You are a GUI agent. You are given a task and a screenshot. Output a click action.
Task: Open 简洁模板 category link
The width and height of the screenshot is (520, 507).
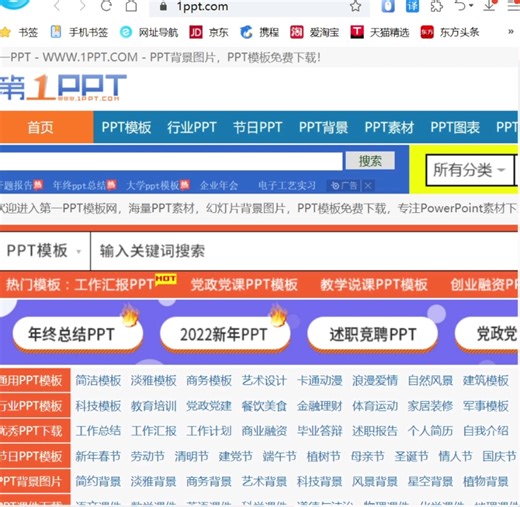[98, 380]
